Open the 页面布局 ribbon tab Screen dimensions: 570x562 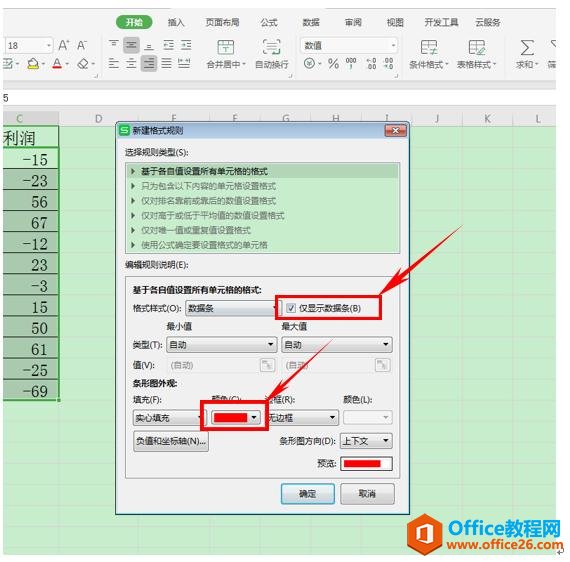pos(222,23)
